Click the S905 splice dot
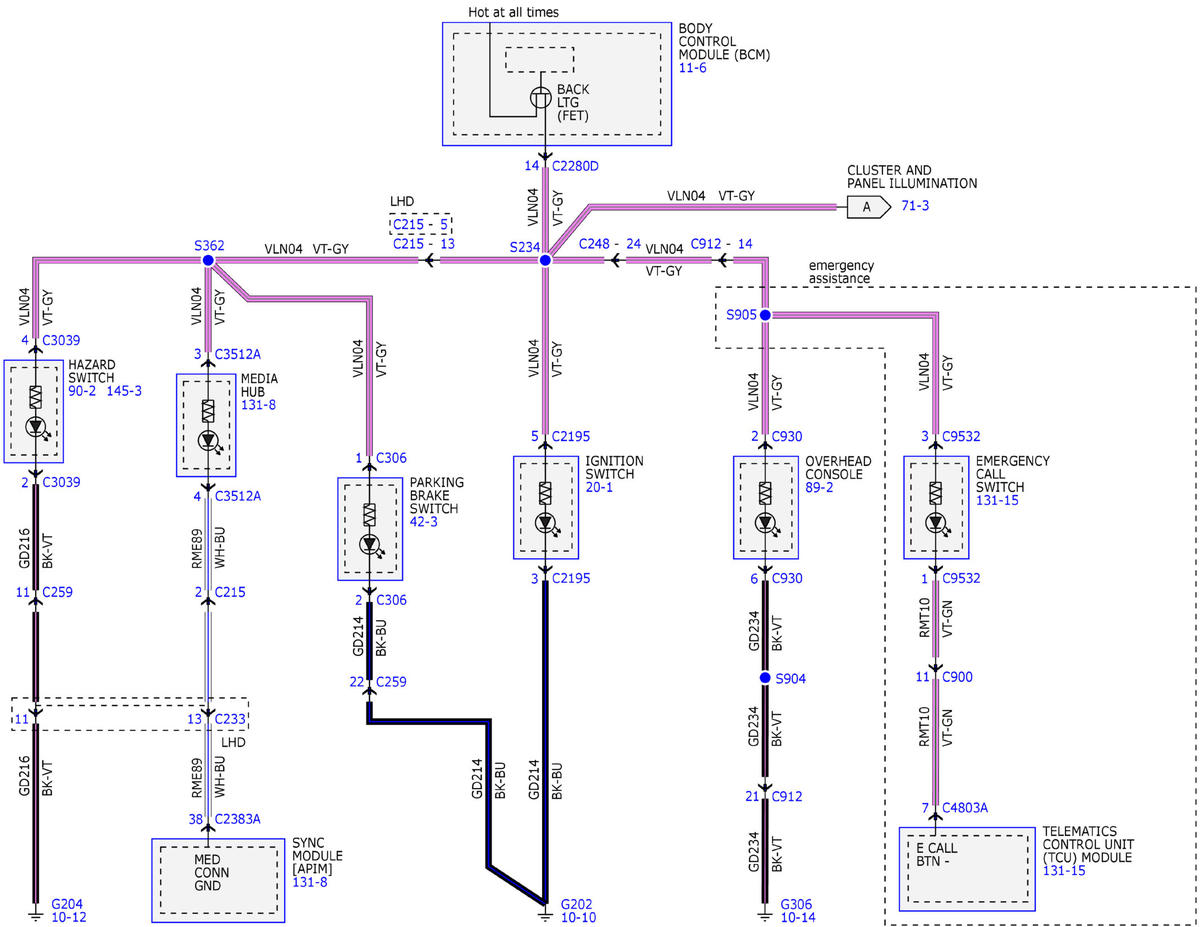 point(765,315)
